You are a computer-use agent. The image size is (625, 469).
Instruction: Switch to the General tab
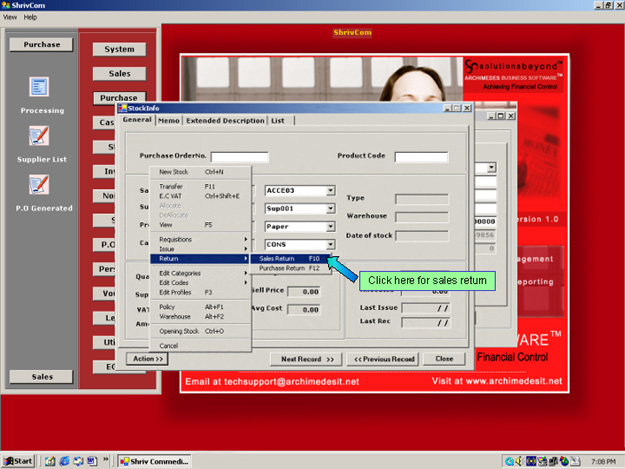point(137,120)
